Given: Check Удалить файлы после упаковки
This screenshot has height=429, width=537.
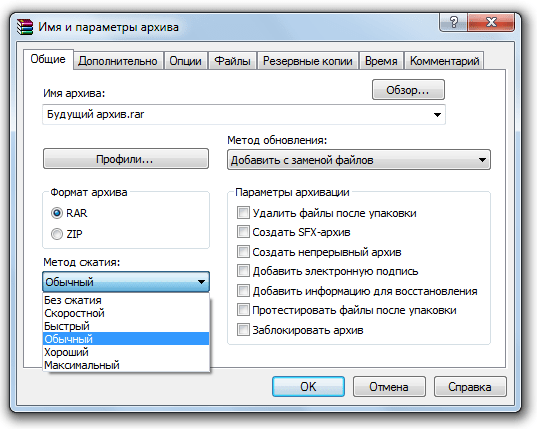Looking at the screenshot, I should pyautogui.click(x=243, y=213).
